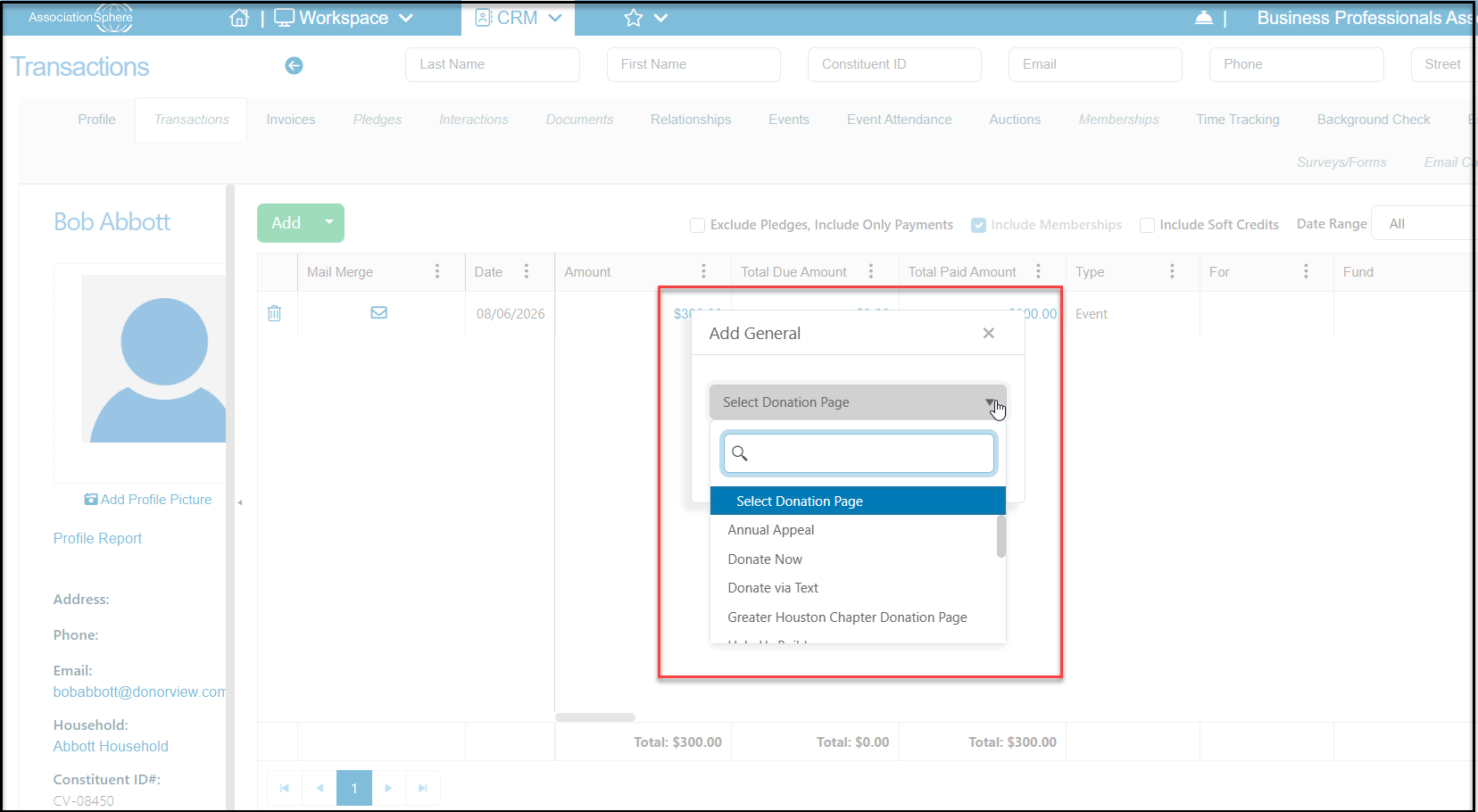Open the Interactions tab
1478x812 pixels.
[x=474, y=120]
